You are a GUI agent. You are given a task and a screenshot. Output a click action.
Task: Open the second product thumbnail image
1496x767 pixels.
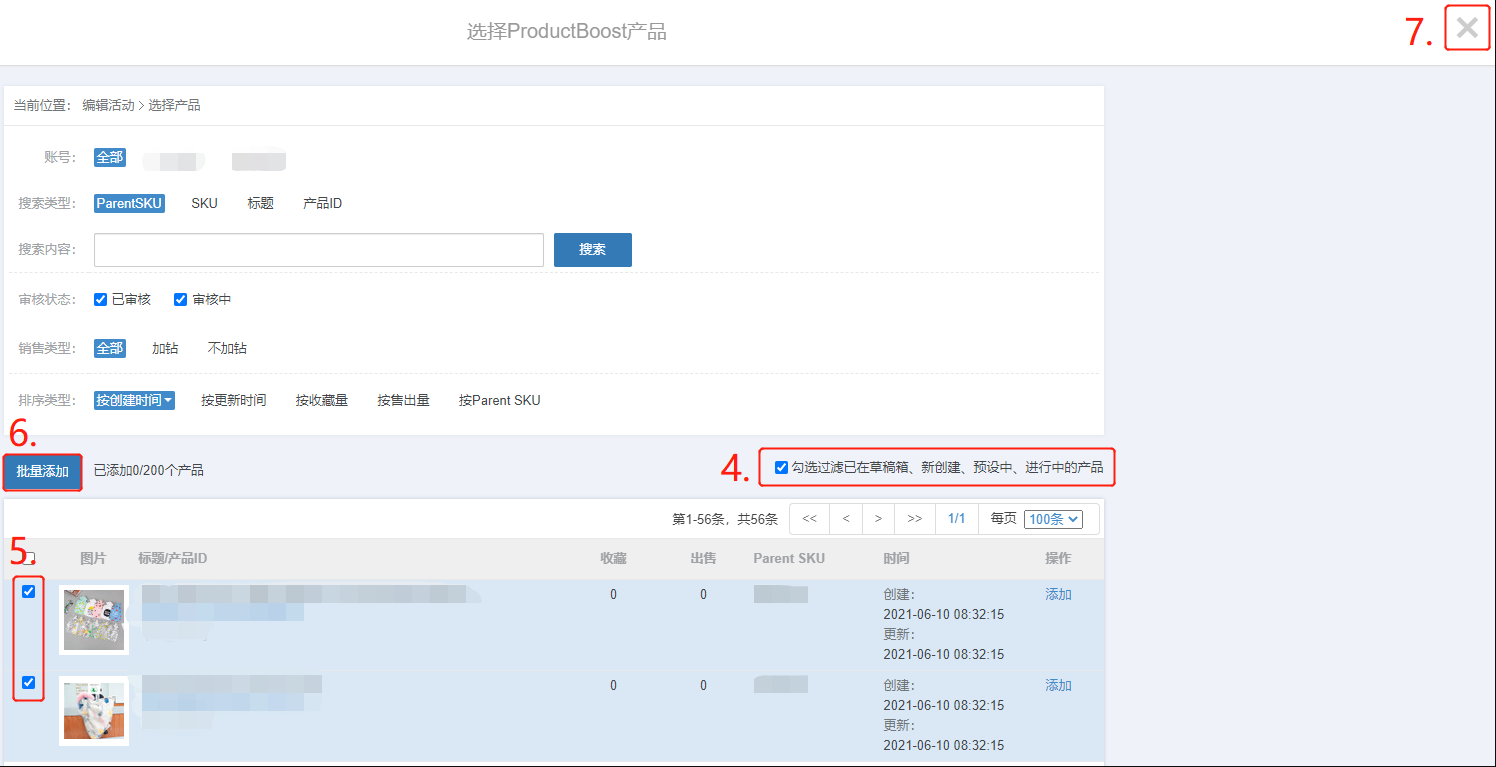click(x=94, y=711)
